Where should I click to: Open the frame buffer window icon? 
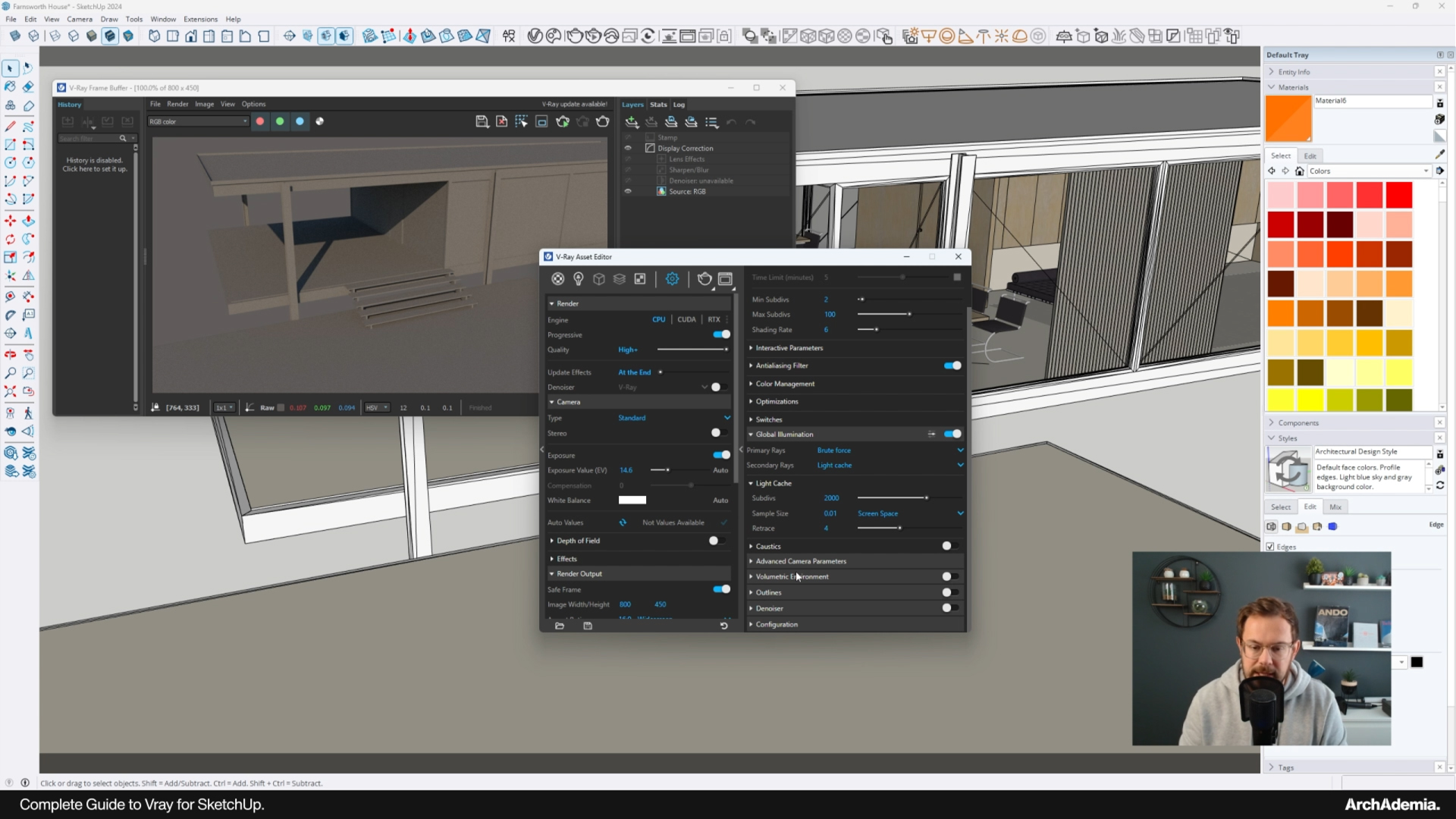[725, 279]
